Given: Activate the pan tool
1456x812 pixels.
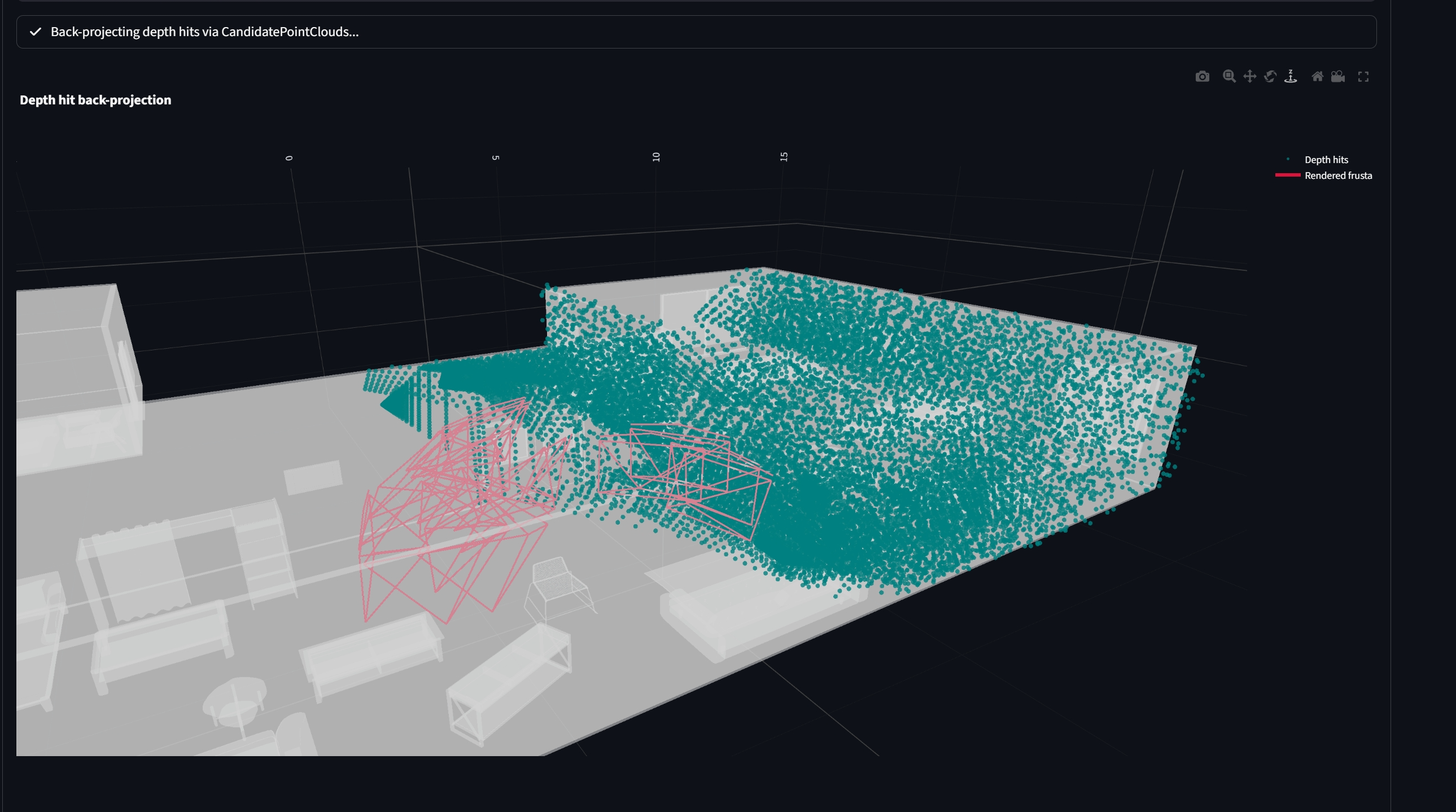Looking at the screenshot, I should pyautogui.click(x=1250, y=76).
